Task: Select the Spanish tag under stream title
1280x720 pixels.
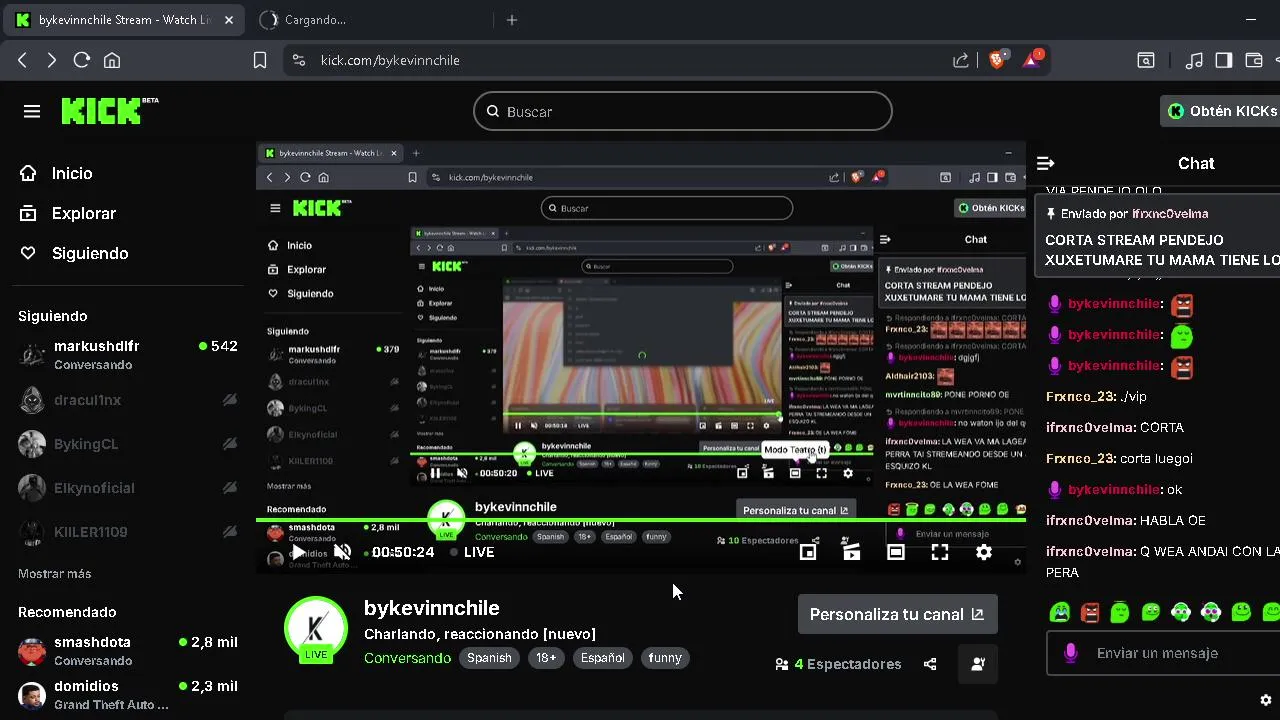Action: (x=489, y=658)
